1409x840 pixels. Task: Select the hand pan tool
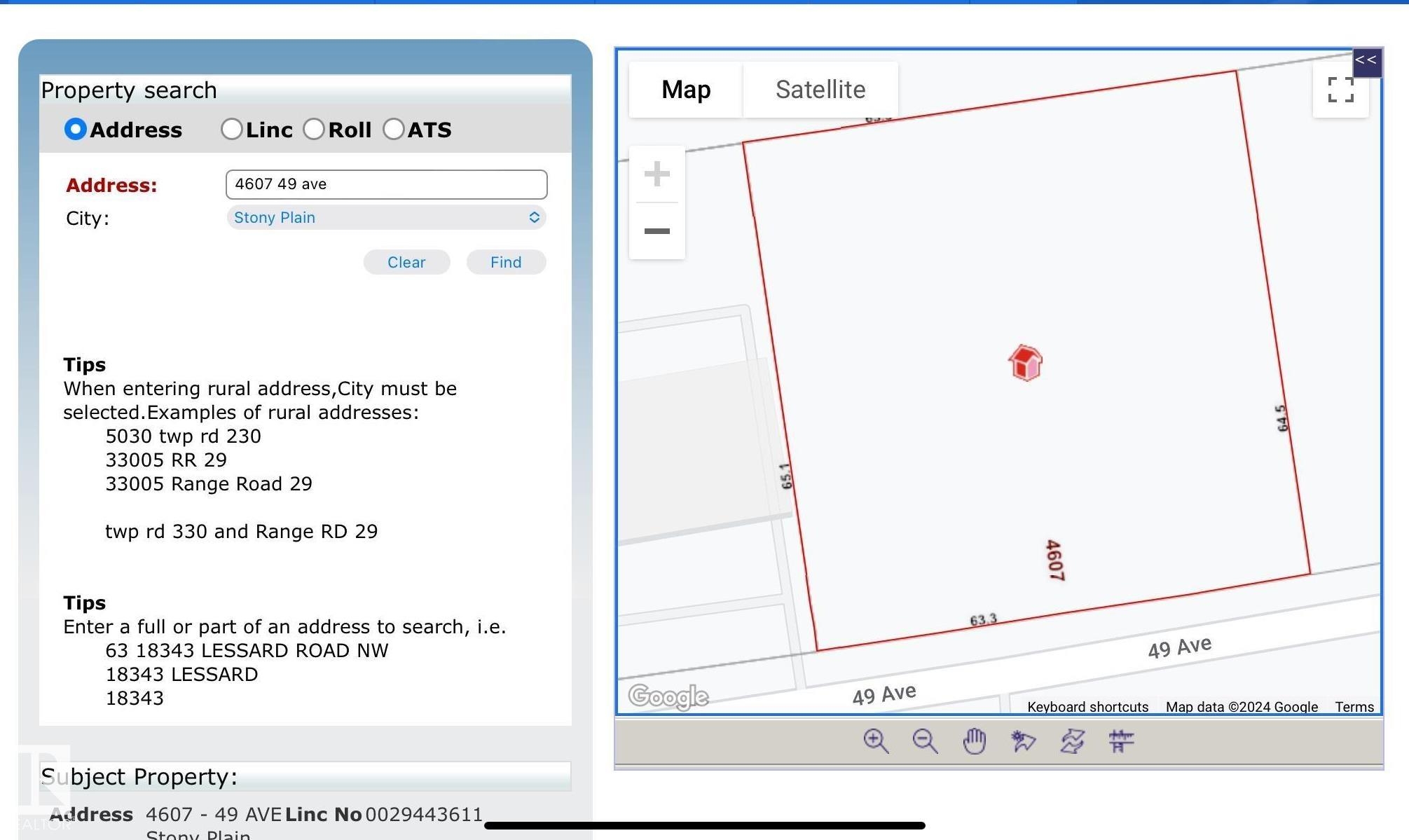pos(974,741)
